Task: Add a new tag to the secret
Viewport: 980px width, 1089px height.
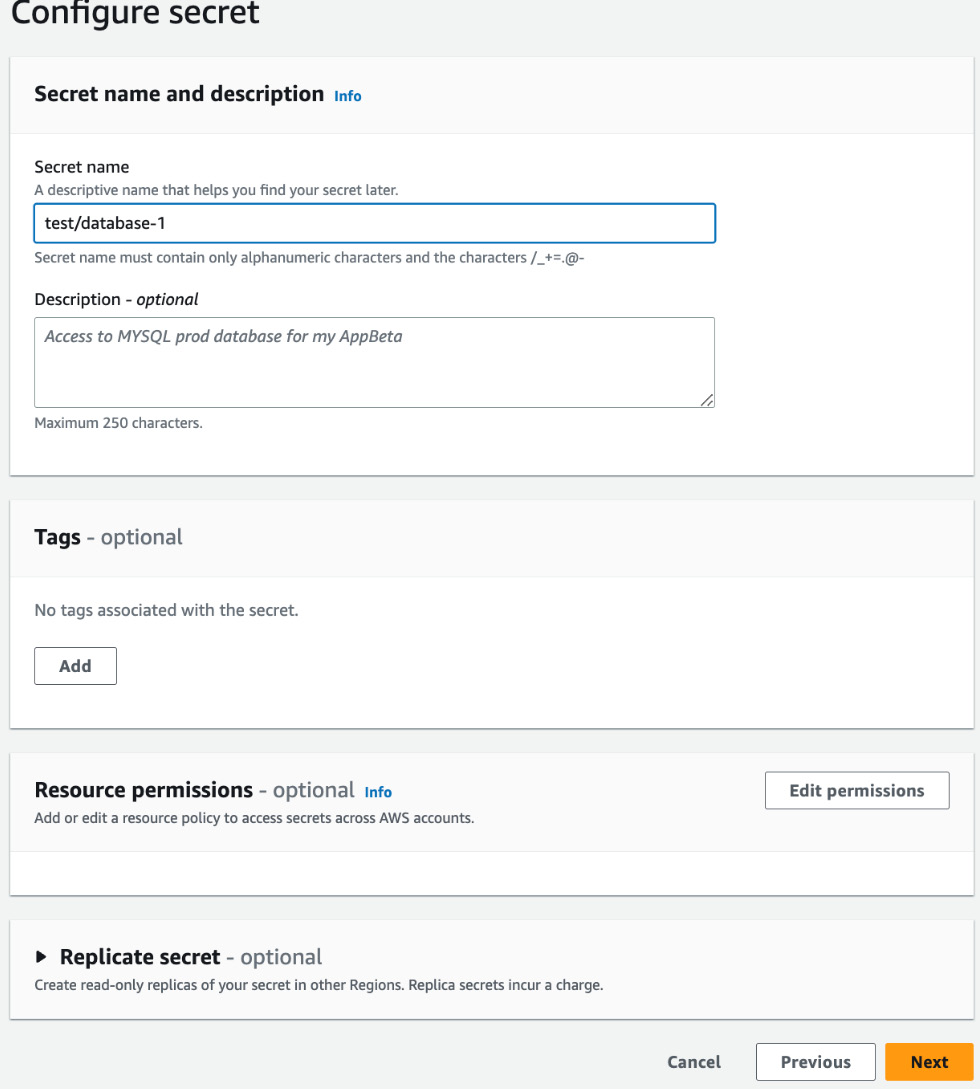Action: tap(75, 665)
